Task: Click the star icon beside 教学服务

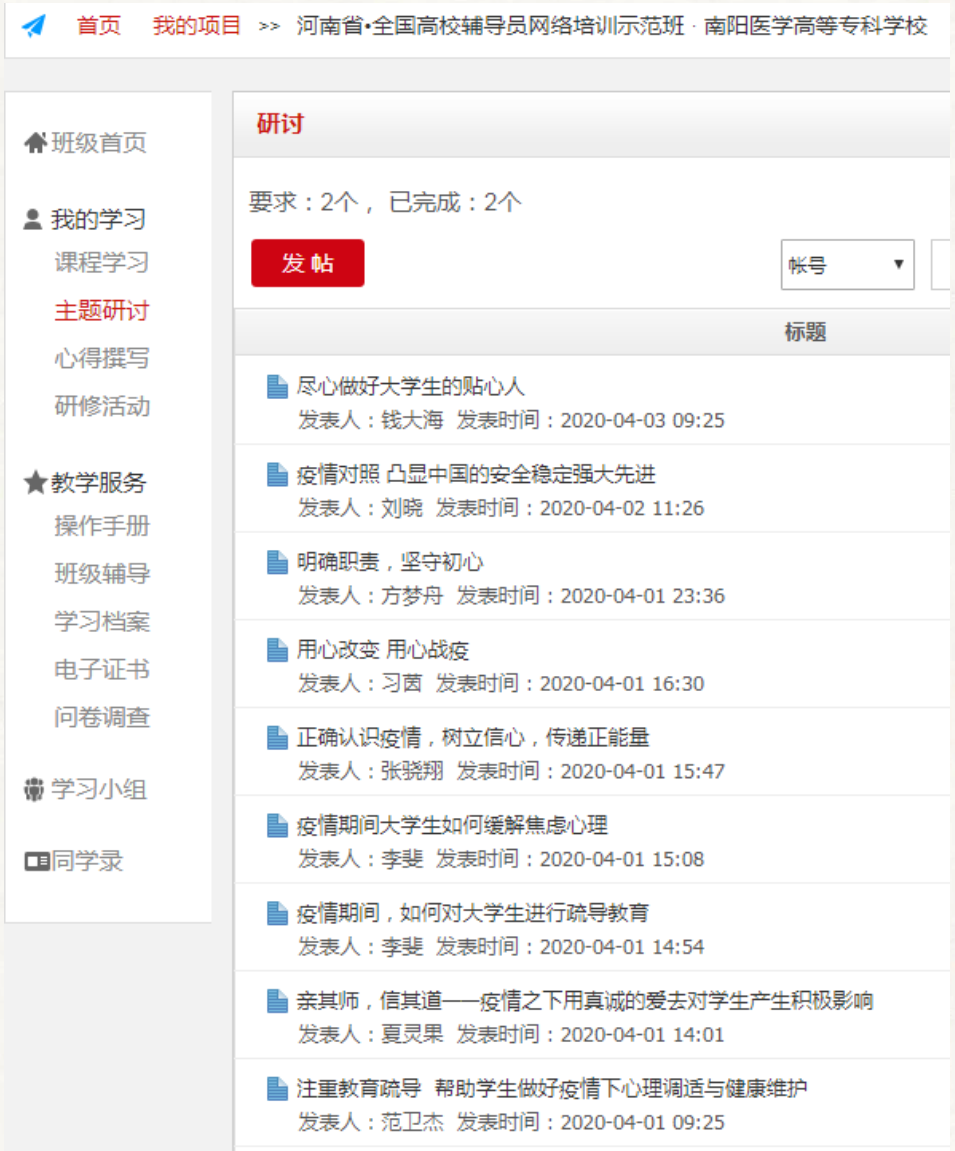Action: click(x=35, y=484)
